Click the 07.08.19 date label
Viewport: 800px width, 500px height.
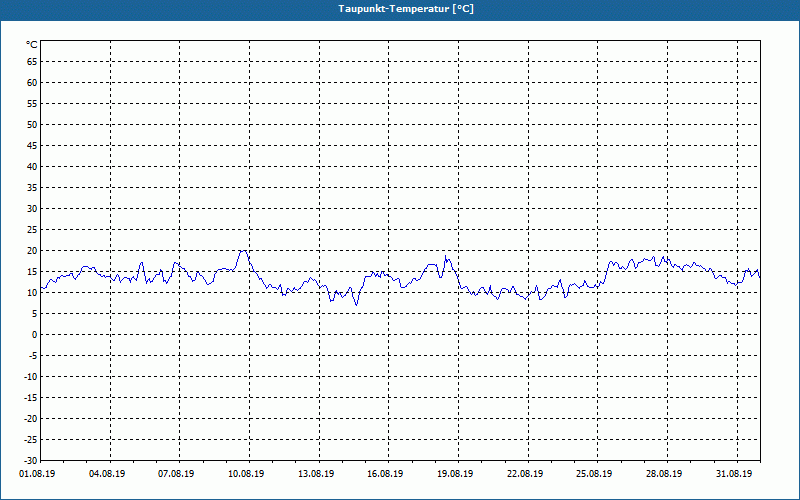[177, 474]
